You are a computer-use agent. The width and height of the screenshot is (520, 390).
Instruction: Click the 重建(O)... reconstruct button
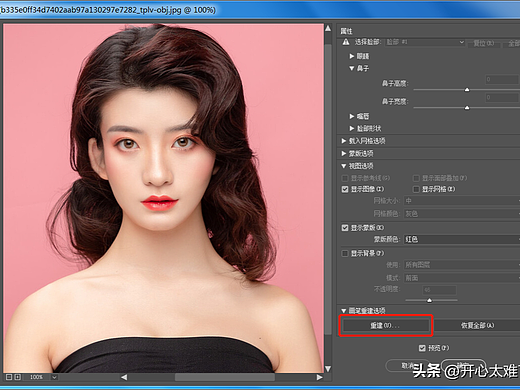point(386,325)
